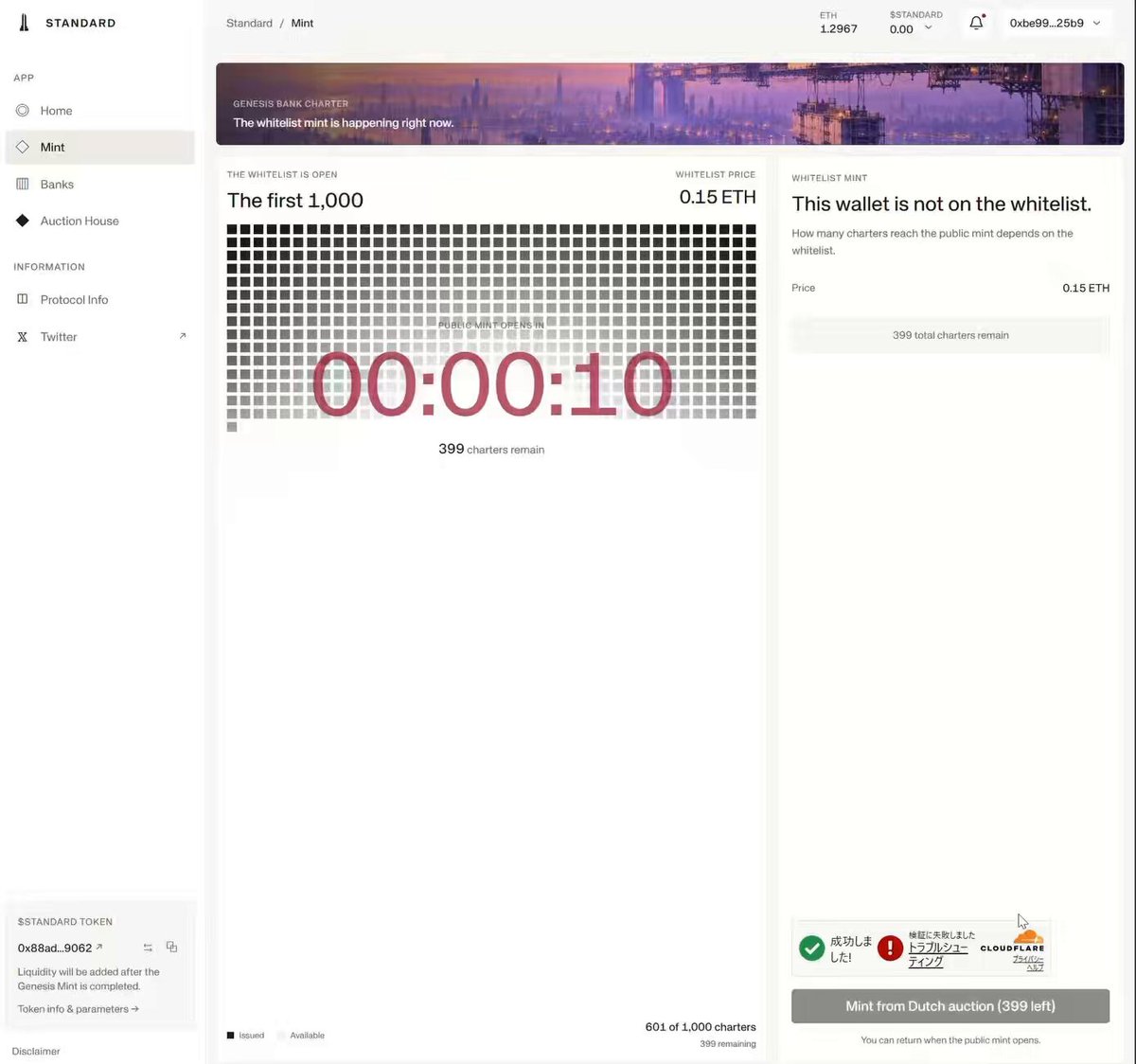Click the black Issued legend square
The width and height of the screenshot is (1136, 1064).
pos(230,1036)
